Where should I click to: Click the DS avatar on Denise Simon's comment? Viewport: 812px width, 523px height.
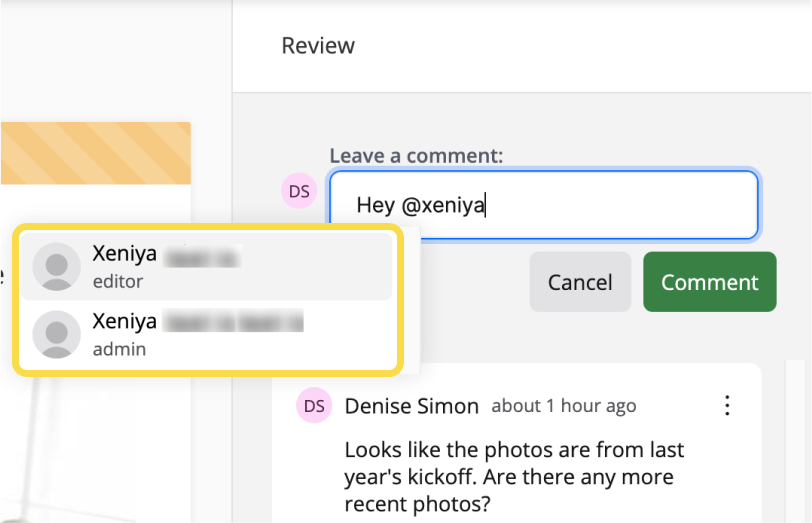[x=314, y=405]
